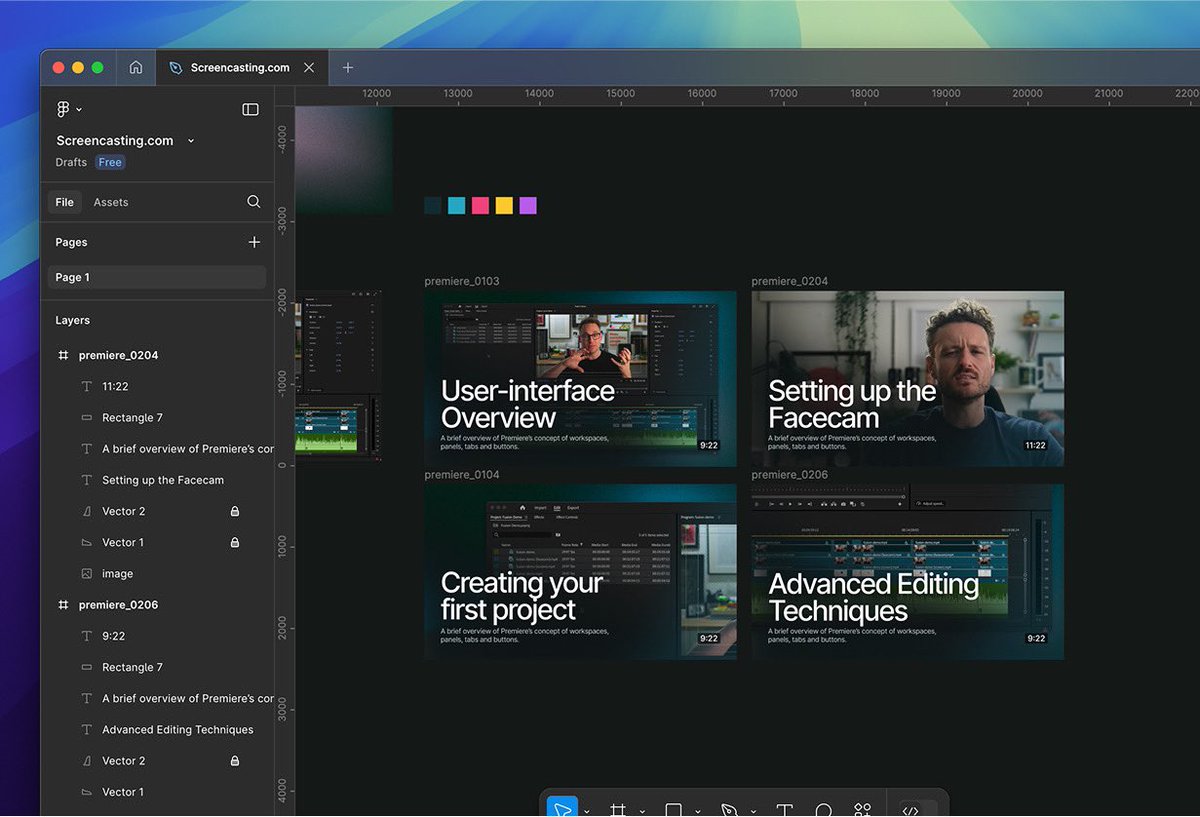Click frame icon beside premiere_0206 layer
Screen dimensions: 1200x817
tap(64, 605)
